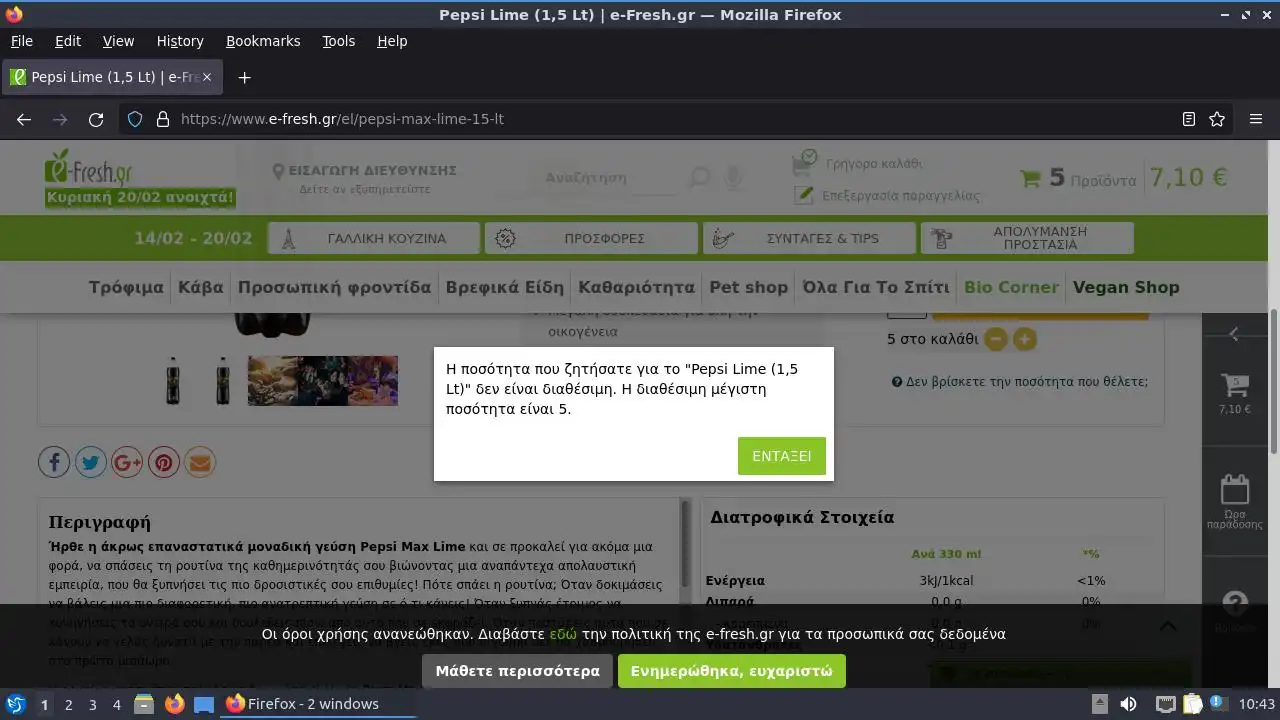The image size is (1280, 720).
Task: Click ΕΙΣΑΓΩΓΗ ΔΙΕΥΘΥΝΣΗΣ location pin
Action: click(279, 171)
